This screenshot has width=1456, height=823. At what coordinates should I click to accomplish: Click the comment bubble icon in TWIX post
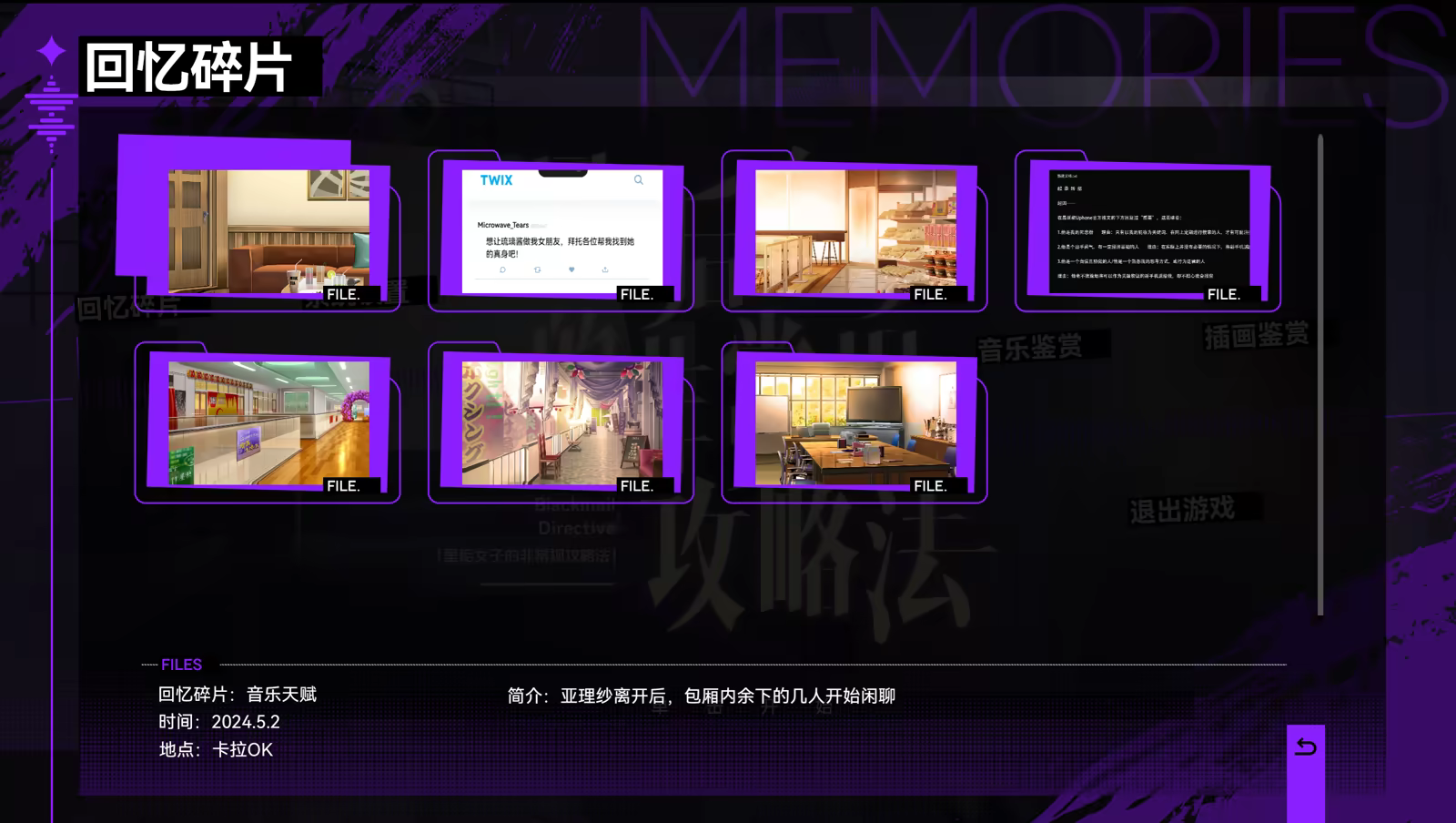click(502, 269)
